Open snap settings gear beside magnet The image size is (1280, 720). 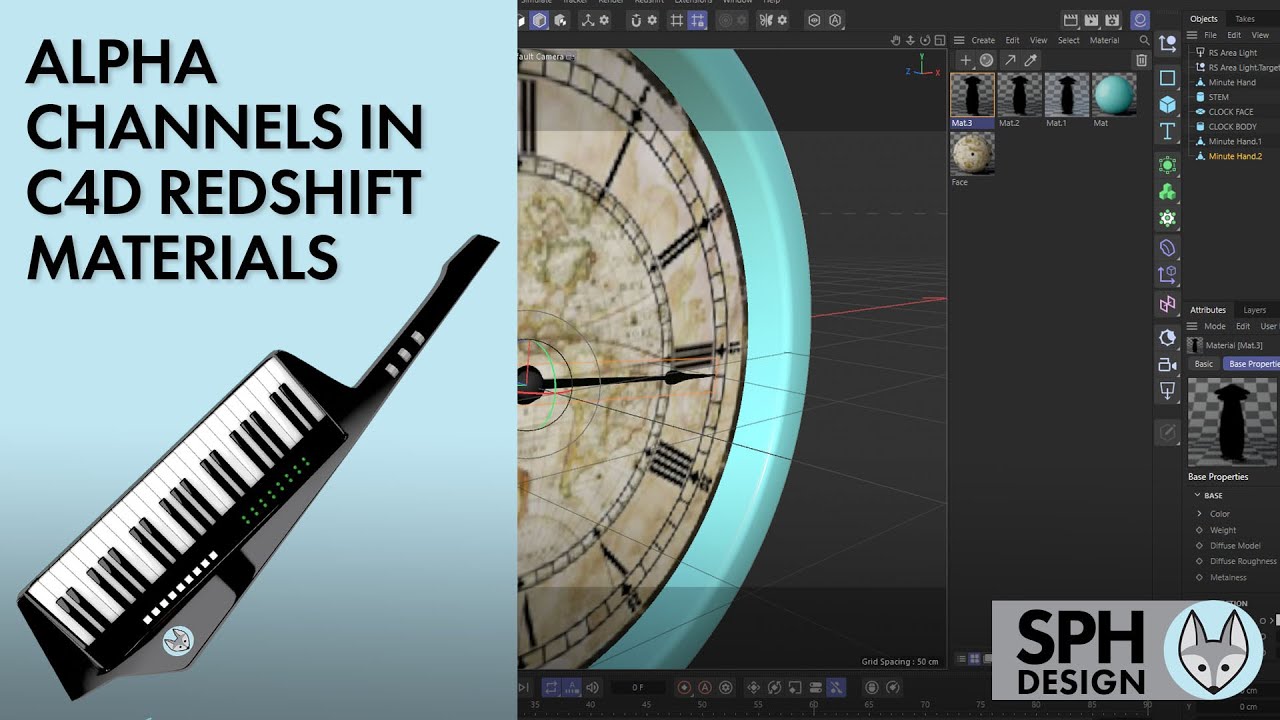tap(652, 20)
